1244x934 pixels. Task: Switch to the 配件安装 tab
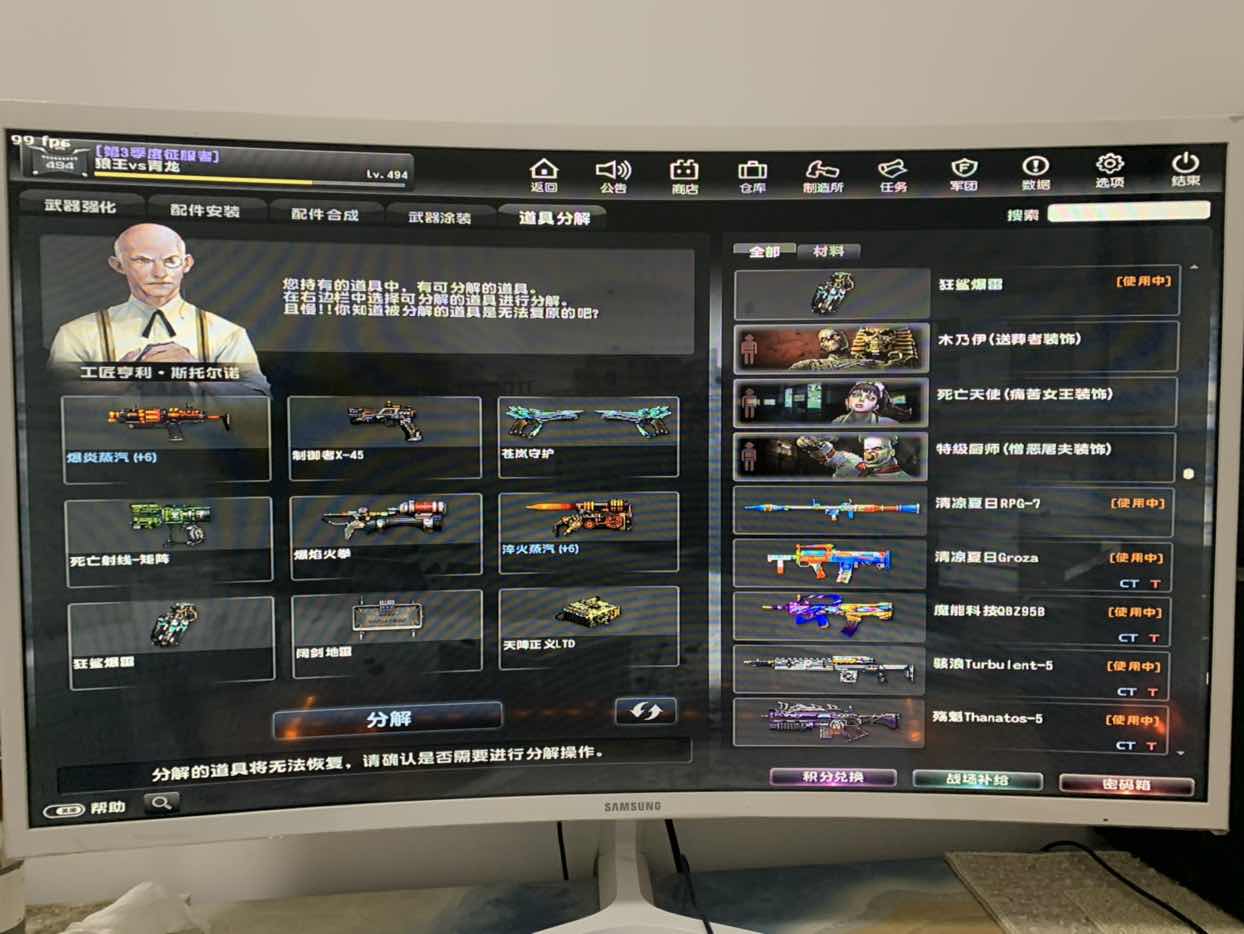(206, 210)
